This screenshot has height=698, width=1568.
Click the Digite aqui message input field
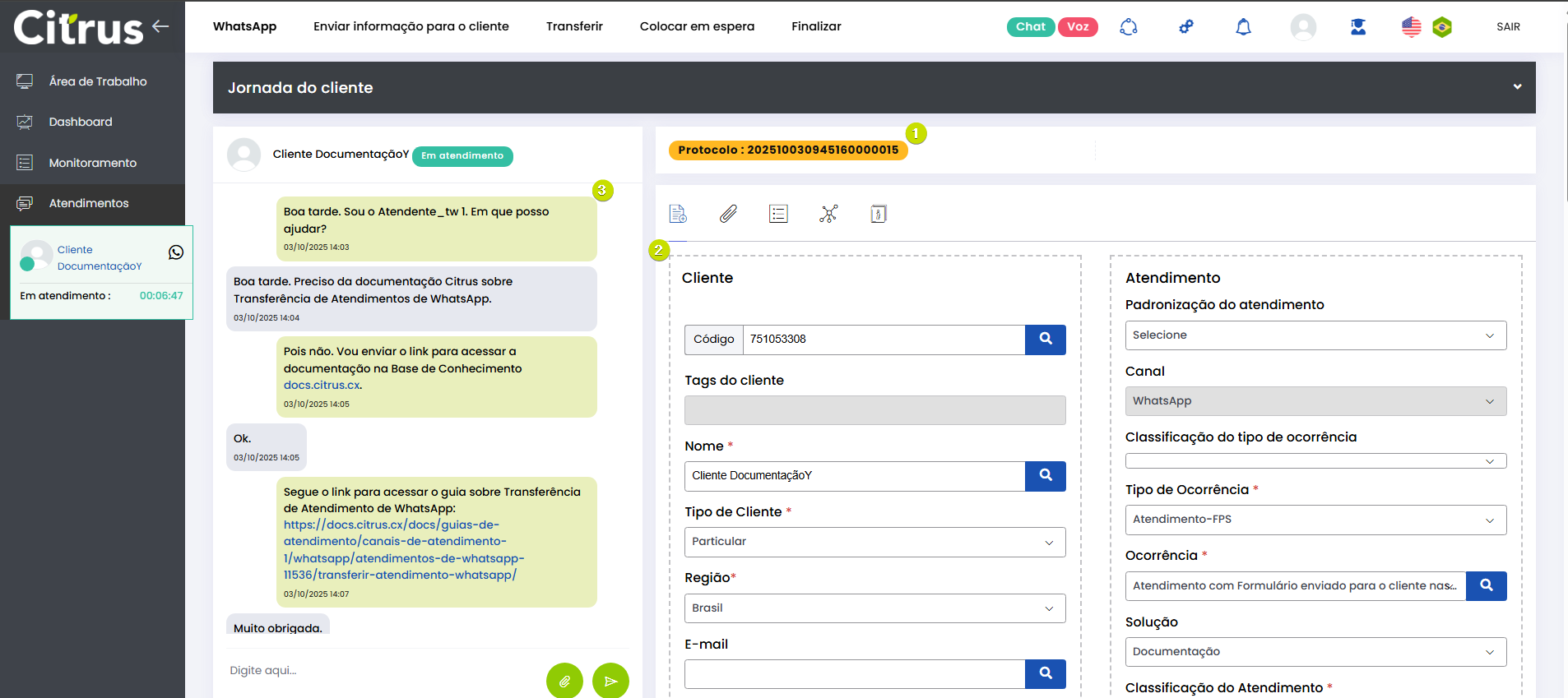point(378,671)
